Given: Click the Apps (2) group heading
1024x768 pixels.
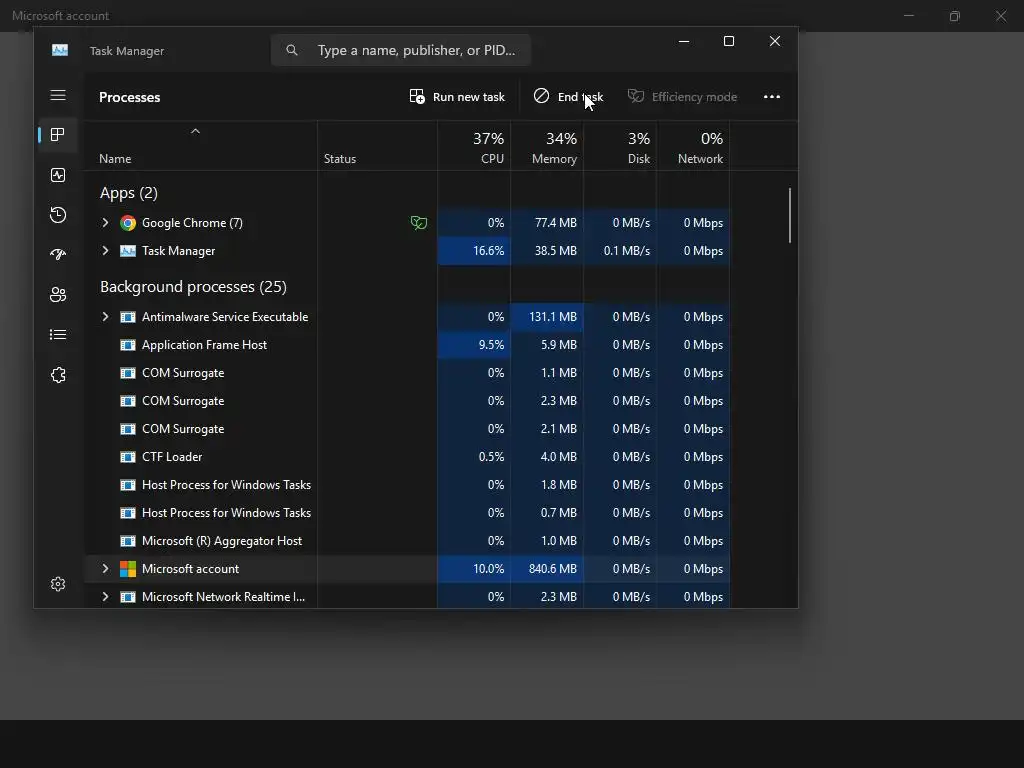Looking at the screenshot, I should 129,193.
